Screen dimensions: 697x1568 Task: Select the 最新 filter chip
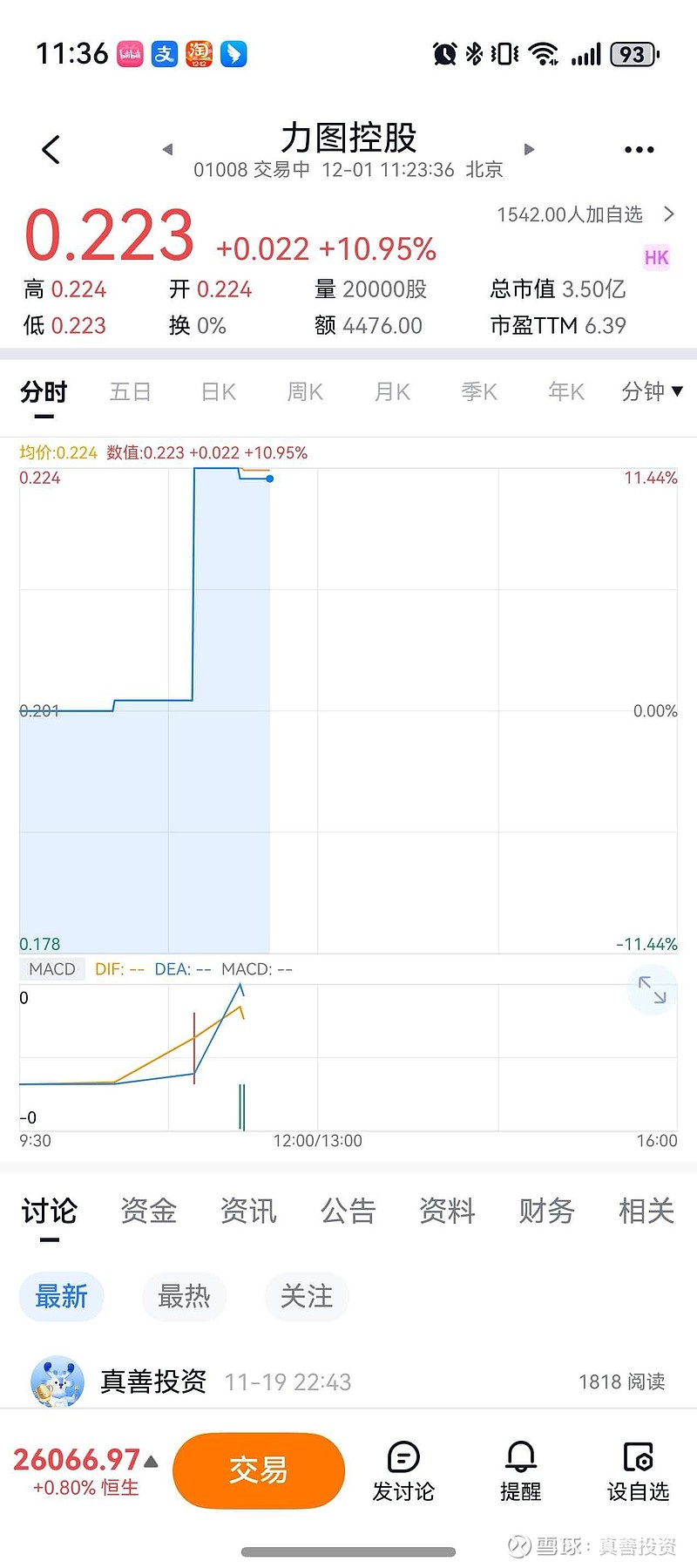(x=61, y=1296)
